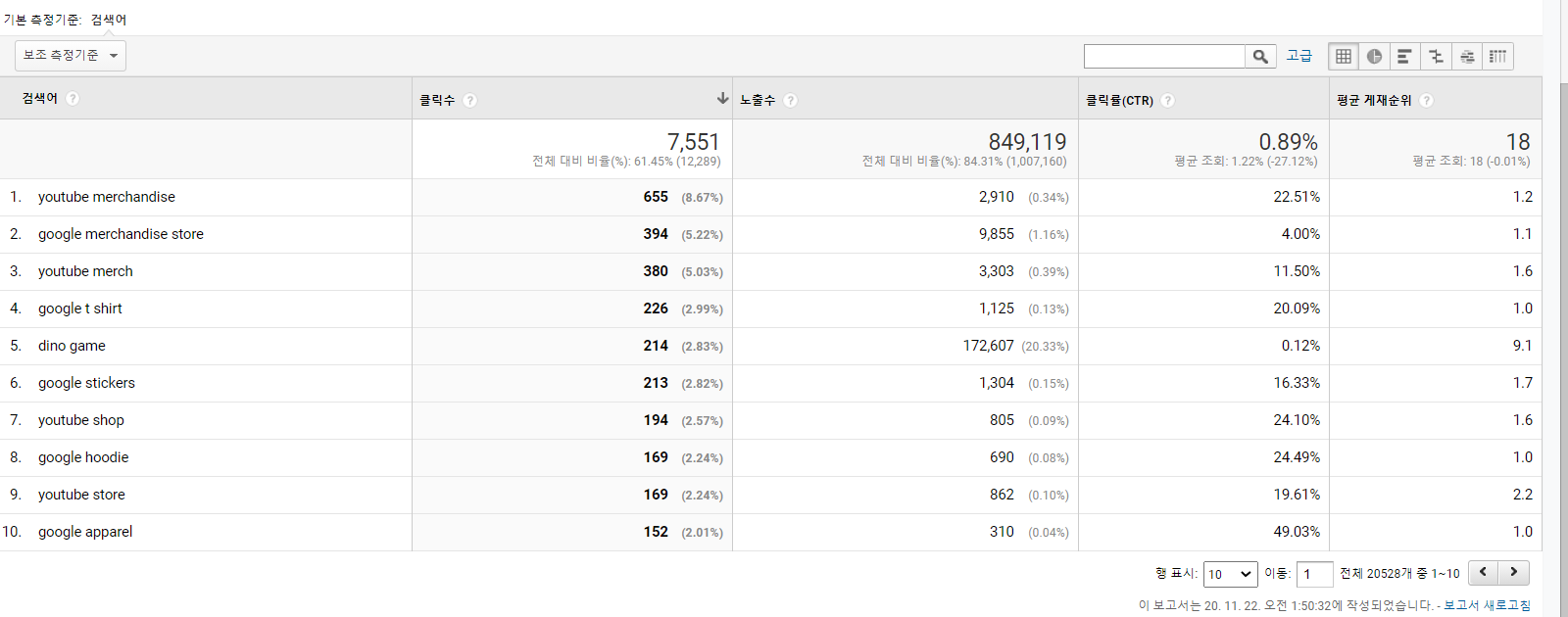Image resolution: width=1568 pixels, height=617 pixels.
Task: Click the search magnifier icon
Action: pos(1260,57)
